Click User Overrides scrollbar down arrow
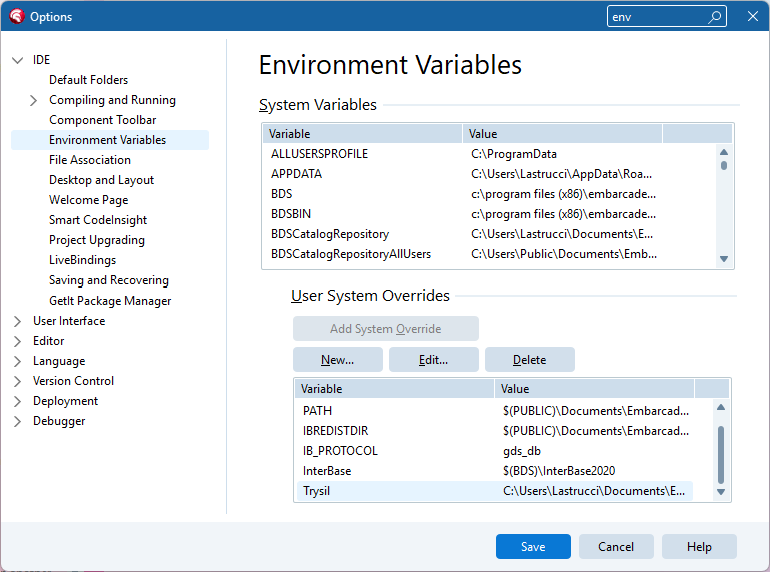The image size is (770, 572). point(721,492)
